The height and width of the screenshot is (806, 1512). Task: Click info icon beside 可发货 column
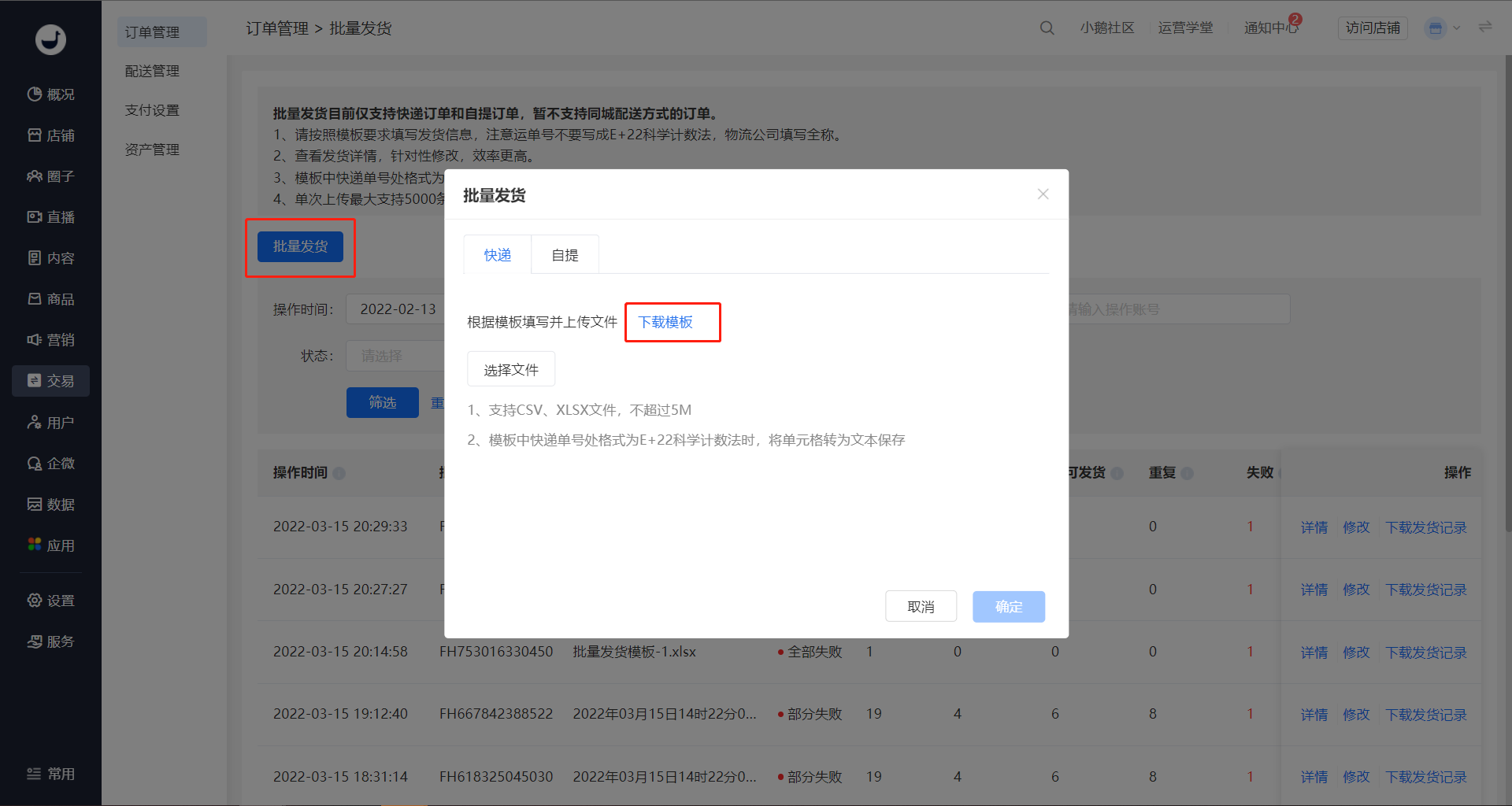coord(1117,473)
